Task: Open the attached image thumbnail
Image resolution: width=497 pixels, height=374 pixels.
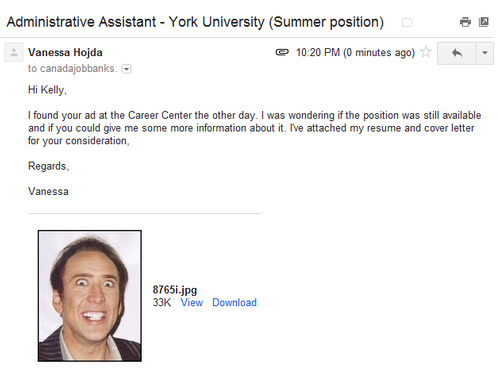Action: [90, 296]
